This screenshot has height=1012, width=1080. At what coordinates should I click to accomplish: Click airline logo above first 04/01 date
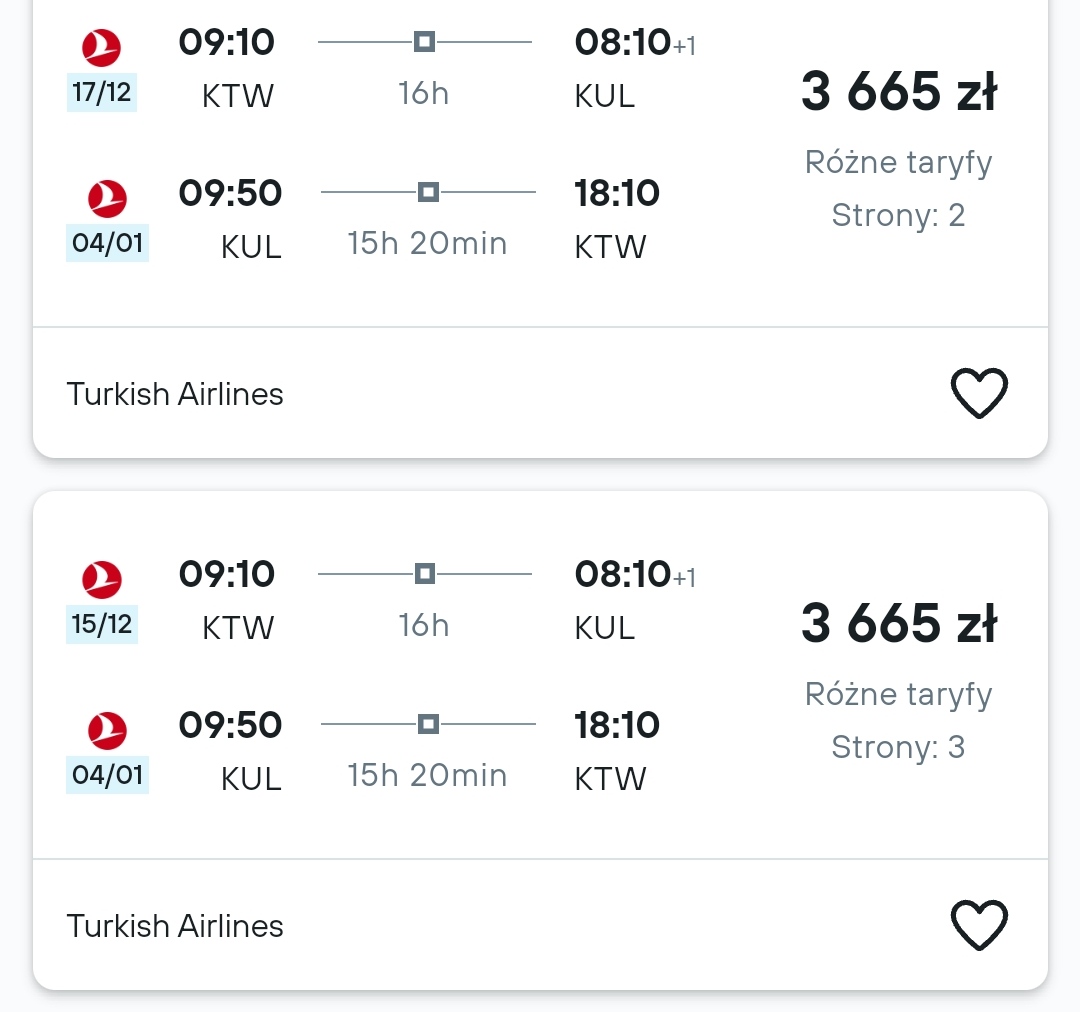[107, 198]
